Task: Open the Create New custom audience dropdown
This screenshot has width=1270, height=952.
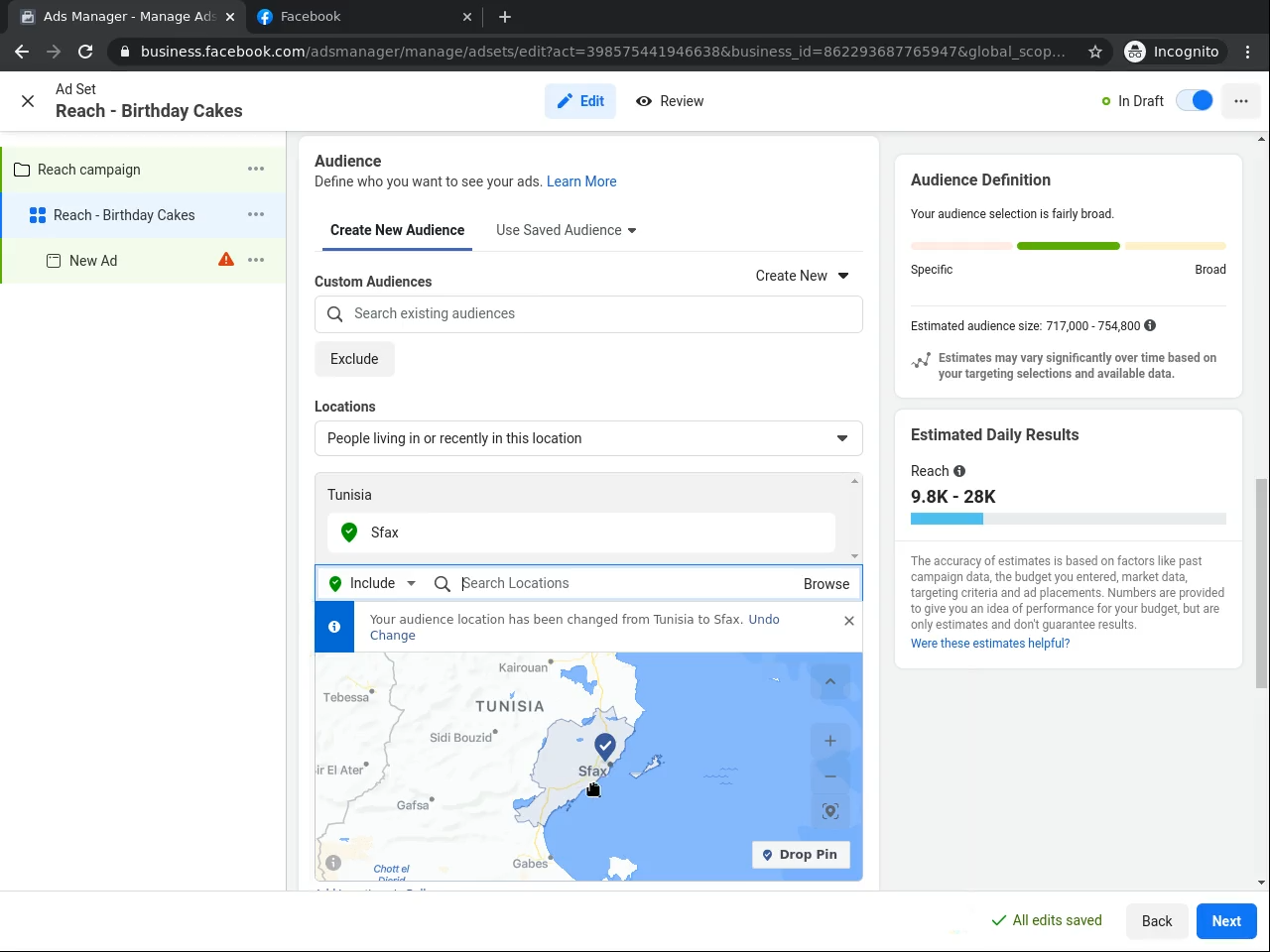Action: click(802, 276)
